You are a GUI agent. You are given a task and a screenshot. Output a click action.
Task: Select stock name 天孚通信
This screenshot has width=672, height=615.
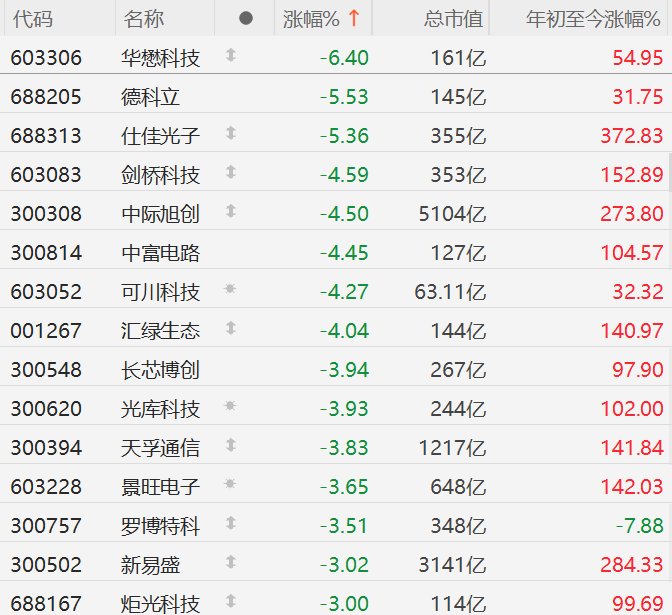click(x=160, y=448)
